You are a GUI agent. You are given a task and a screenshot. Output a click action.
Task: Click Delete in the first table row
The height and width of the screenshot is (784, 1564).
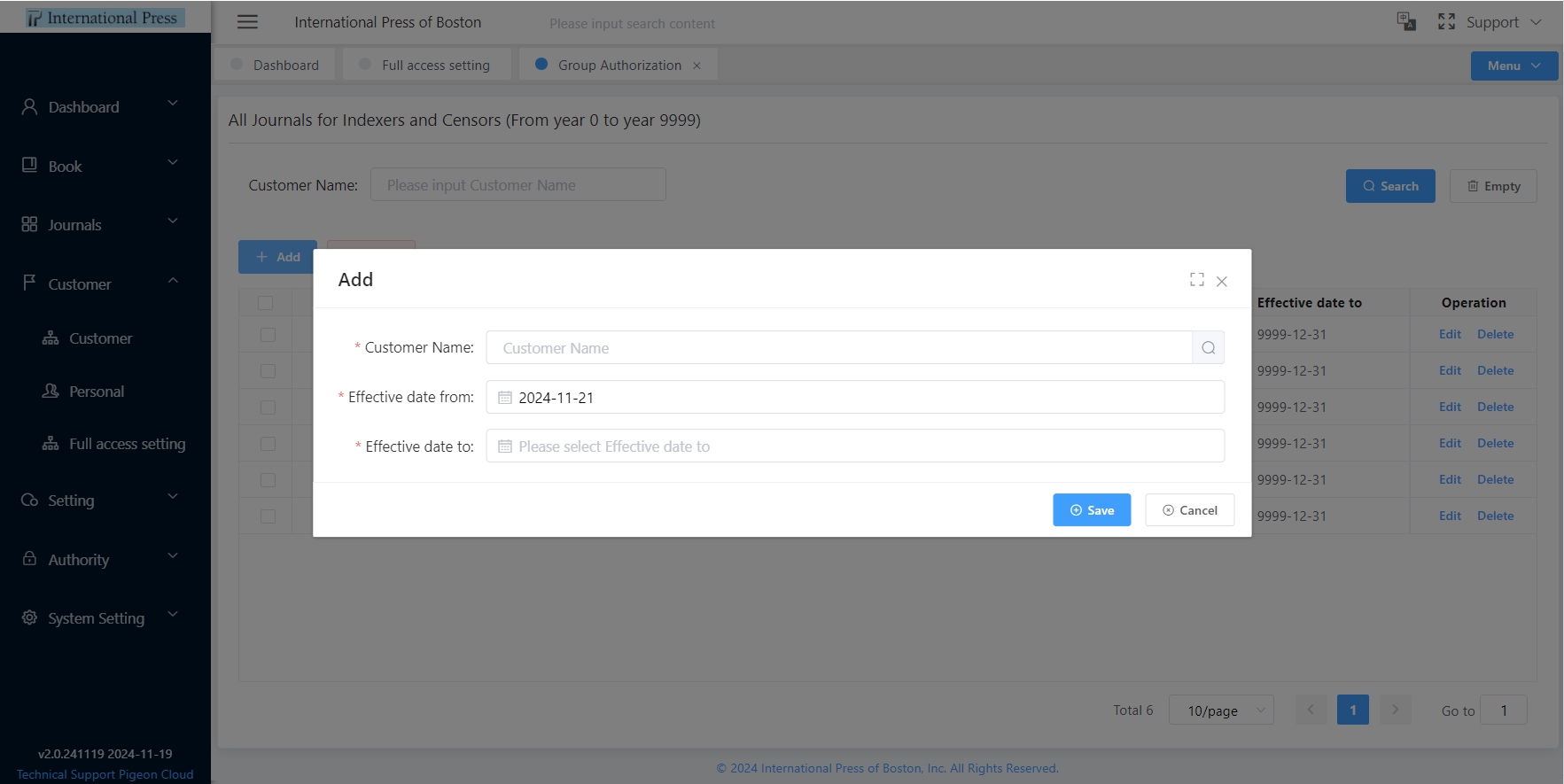(1495, 334)
